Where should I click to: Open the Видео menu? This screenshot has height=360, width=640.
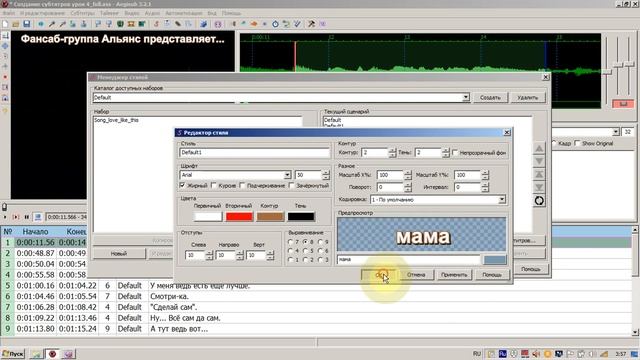pyautogui.click(x=132, y=13)
